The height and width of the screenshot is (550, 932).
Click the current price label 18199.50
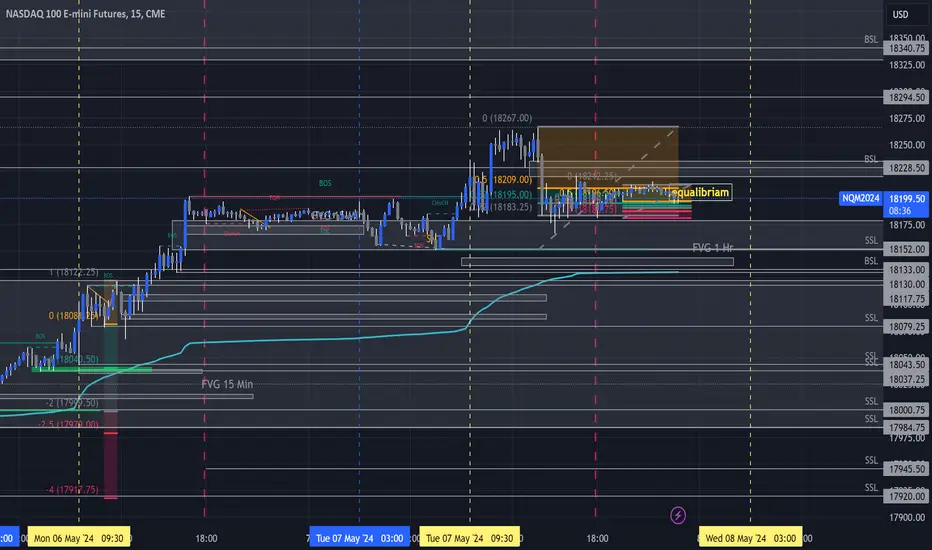[906, 199]
